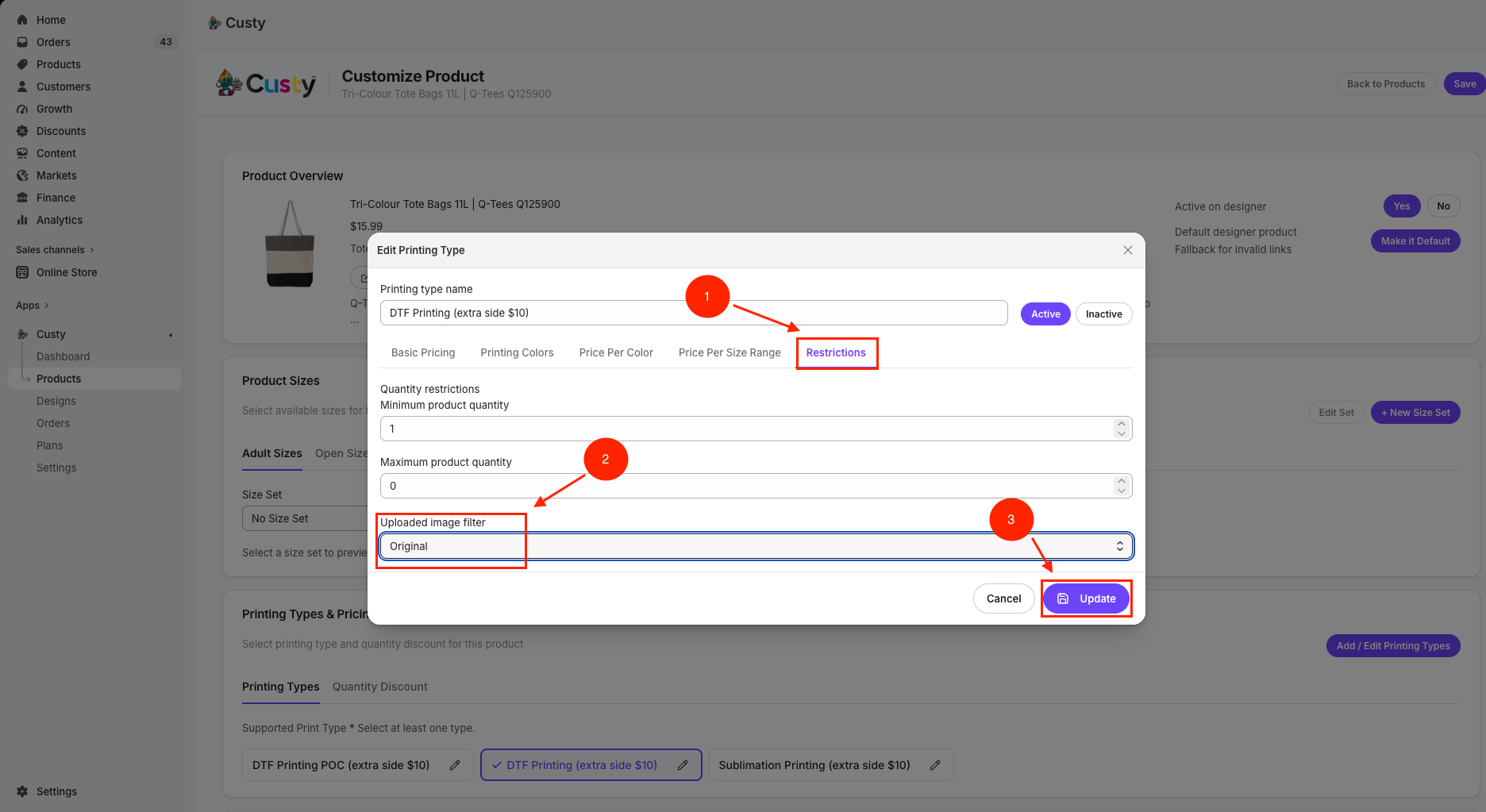Open Settings under Custy app
Image resolution: width=1486 pixels, height=812 pixels.
(x=56, y=468)
